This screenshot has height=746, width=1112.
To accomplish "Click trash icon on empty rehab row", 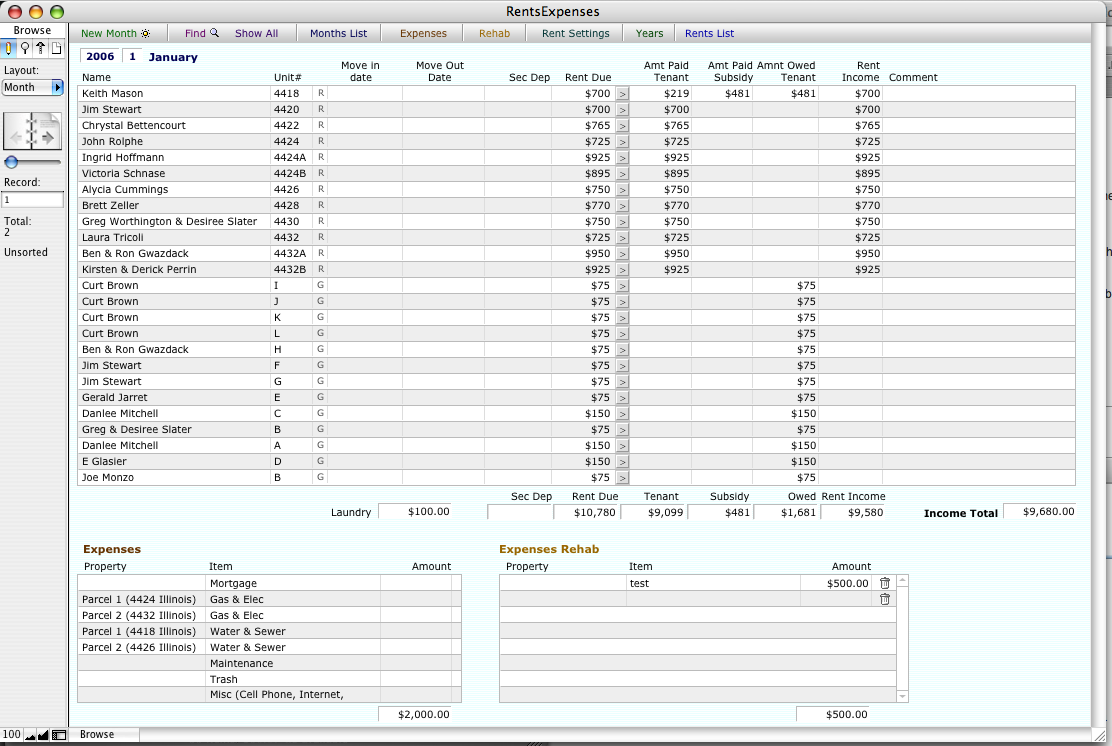I will [x=884, y=599].
